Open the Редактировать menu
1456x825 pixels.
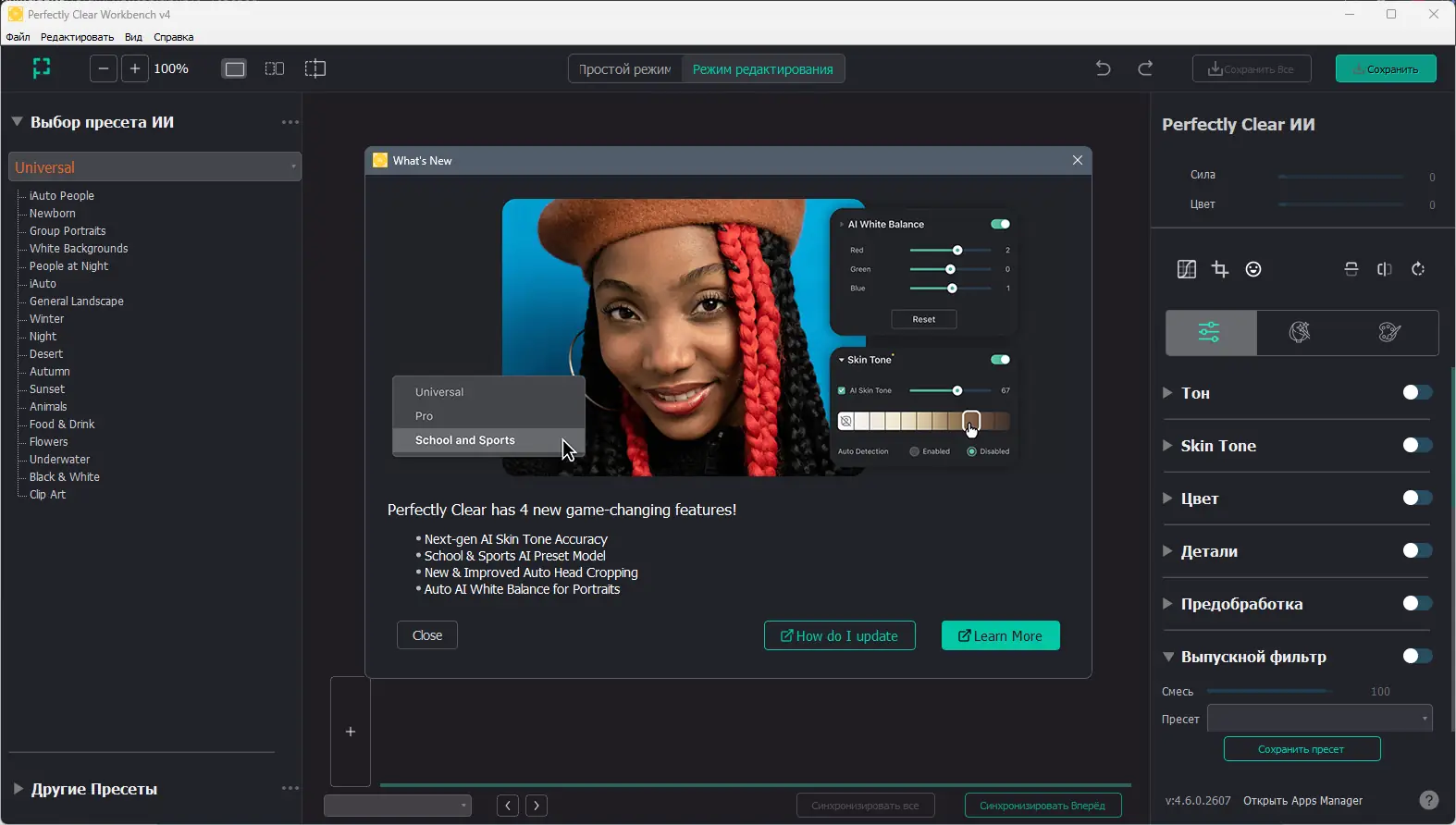coord(77,37)
